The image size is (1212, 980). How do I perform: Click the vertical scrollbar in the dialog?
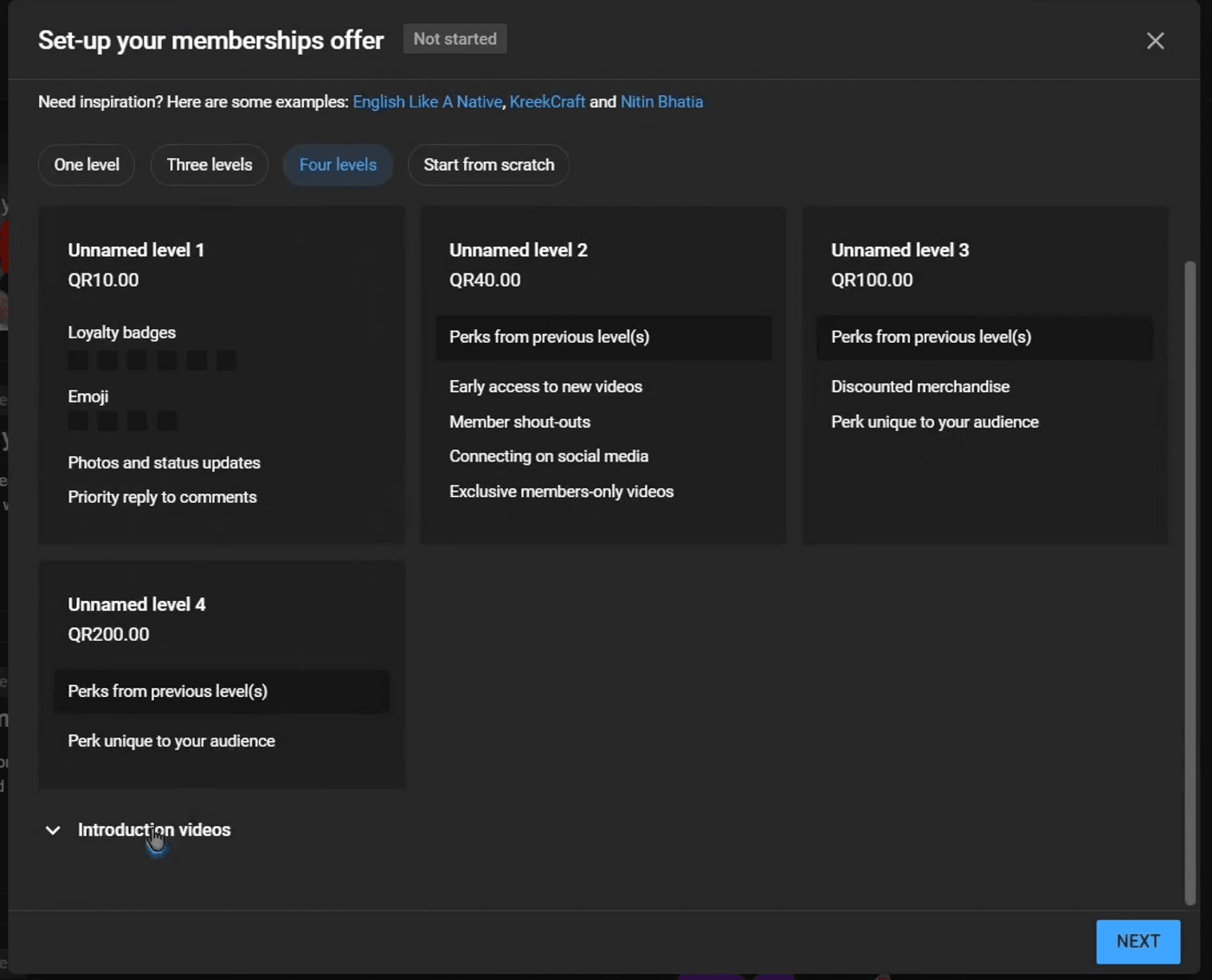coord(1189,580)
